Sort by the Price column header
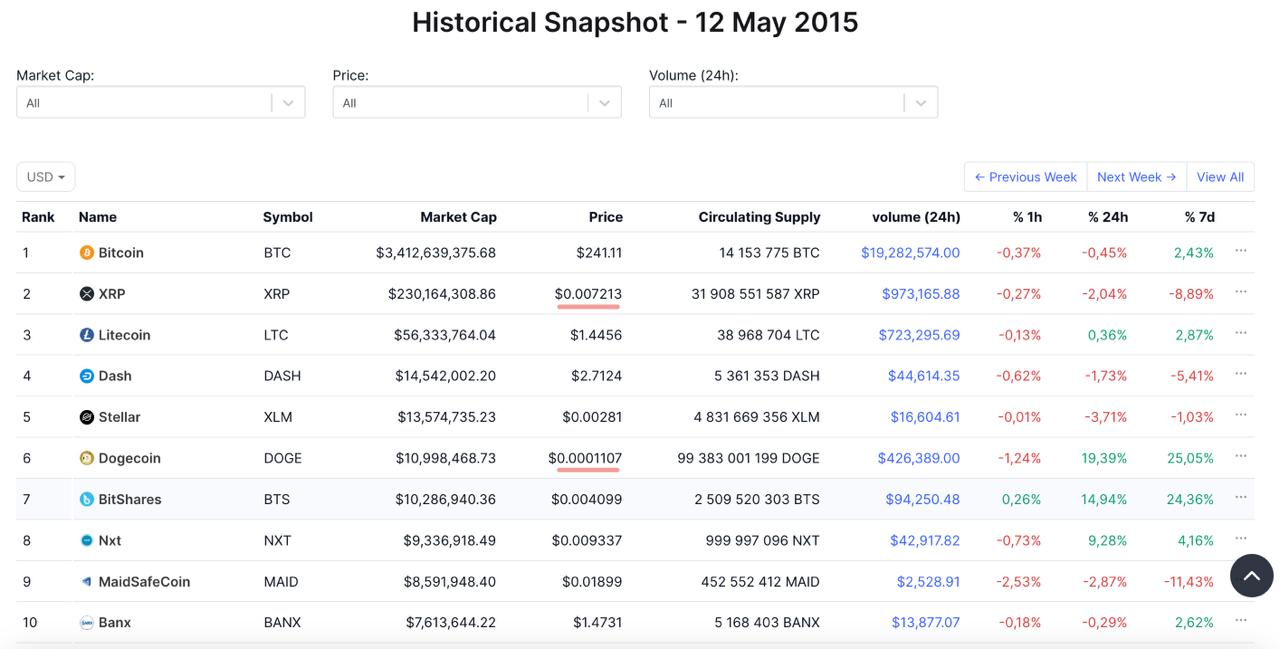1280x649 pixels. pyautogui.click(x=605, y=217)
